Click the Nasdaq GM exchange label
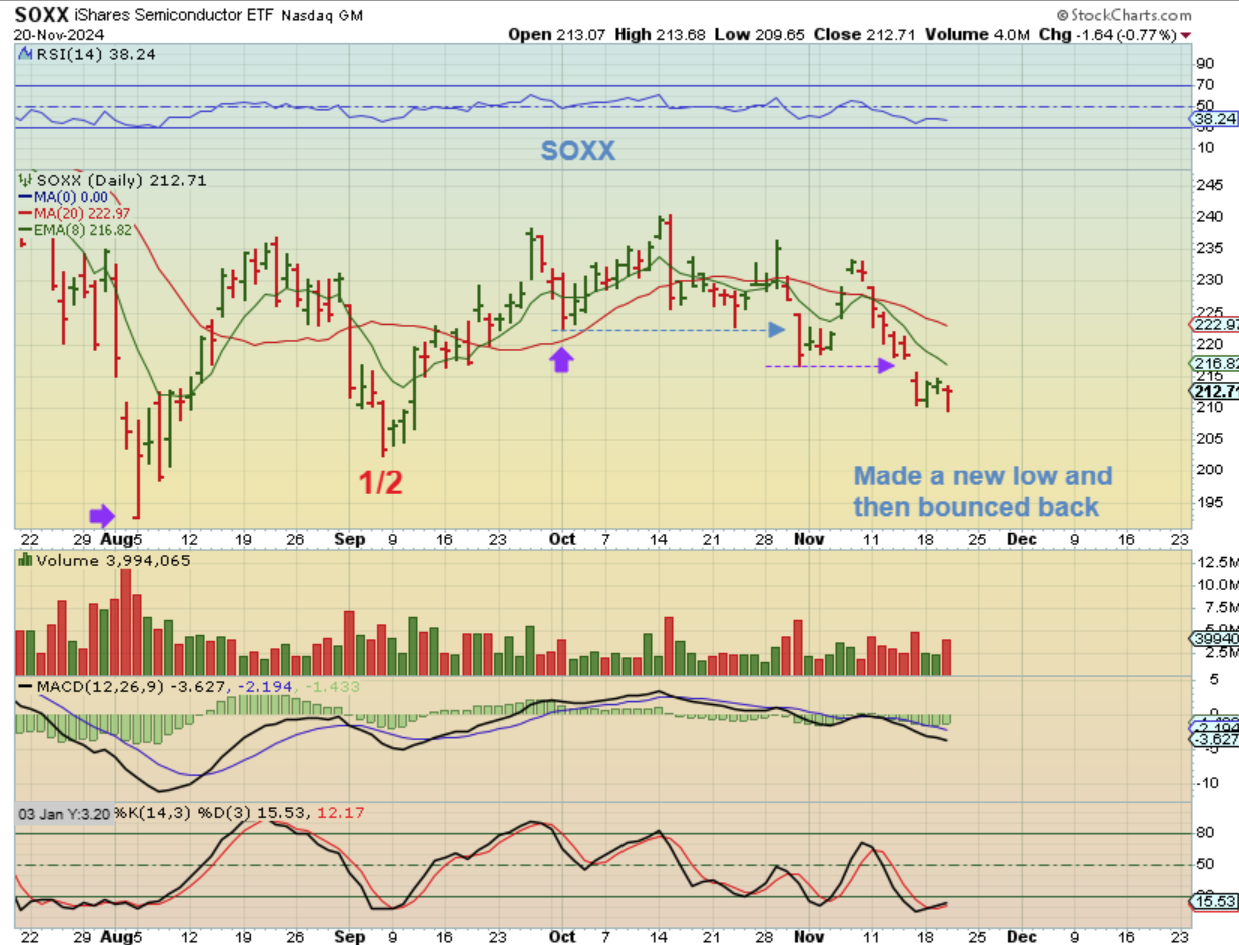The width and height of the screenshot is (1239, 945). pyautogui.click(x=322, y=16)
